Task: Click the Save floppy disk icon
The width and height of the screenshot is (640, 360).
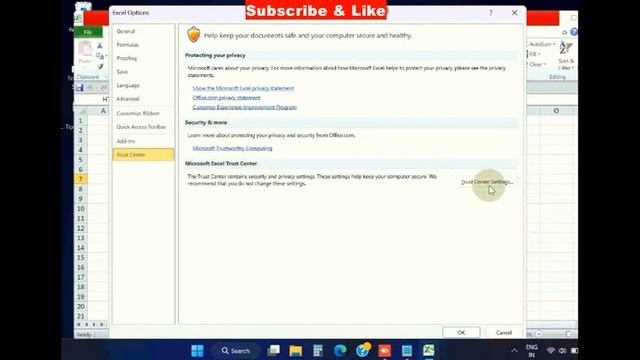Action: pos(80,87)
